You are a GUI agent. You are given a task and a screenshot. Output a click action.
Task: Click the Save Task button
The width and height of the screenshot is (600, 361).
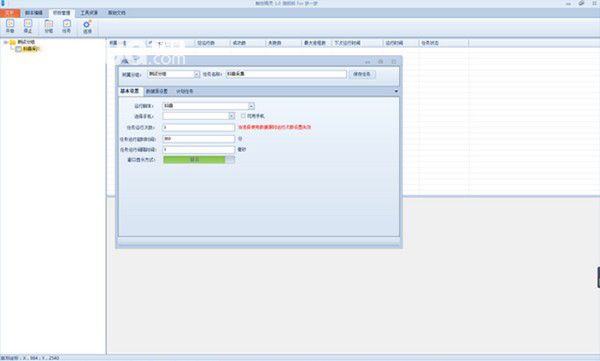pos(362,74)
